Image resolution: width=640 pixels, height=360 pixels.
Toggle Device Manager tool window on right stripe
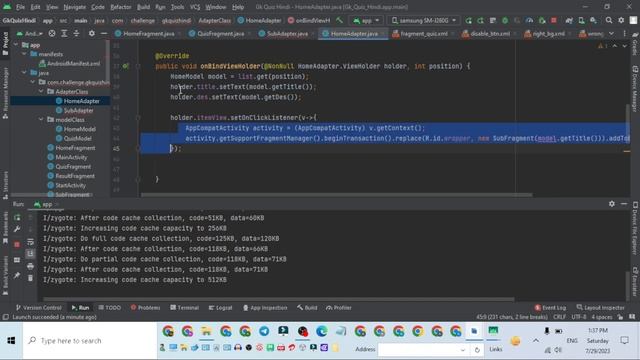click(x=635, y=89)
